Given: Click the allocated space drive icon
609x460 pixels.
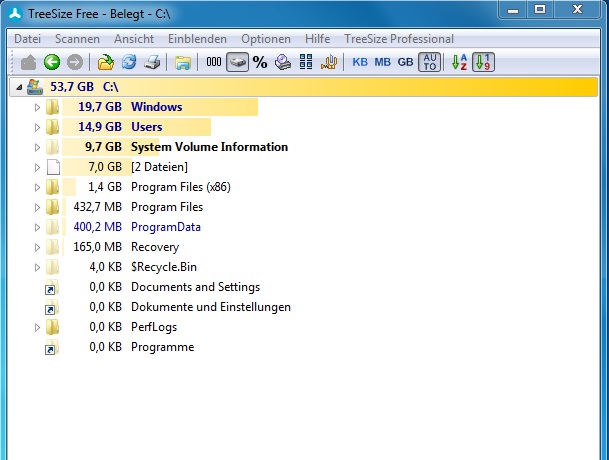Looking at the screenshot, I should 237,62.
